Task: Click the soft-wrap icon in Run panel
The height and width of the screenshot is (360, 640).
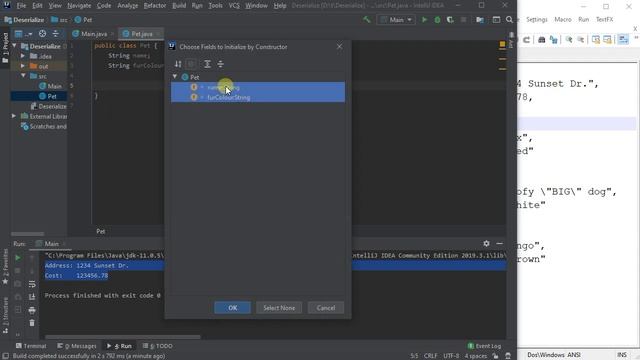Action: pos(32,284)
